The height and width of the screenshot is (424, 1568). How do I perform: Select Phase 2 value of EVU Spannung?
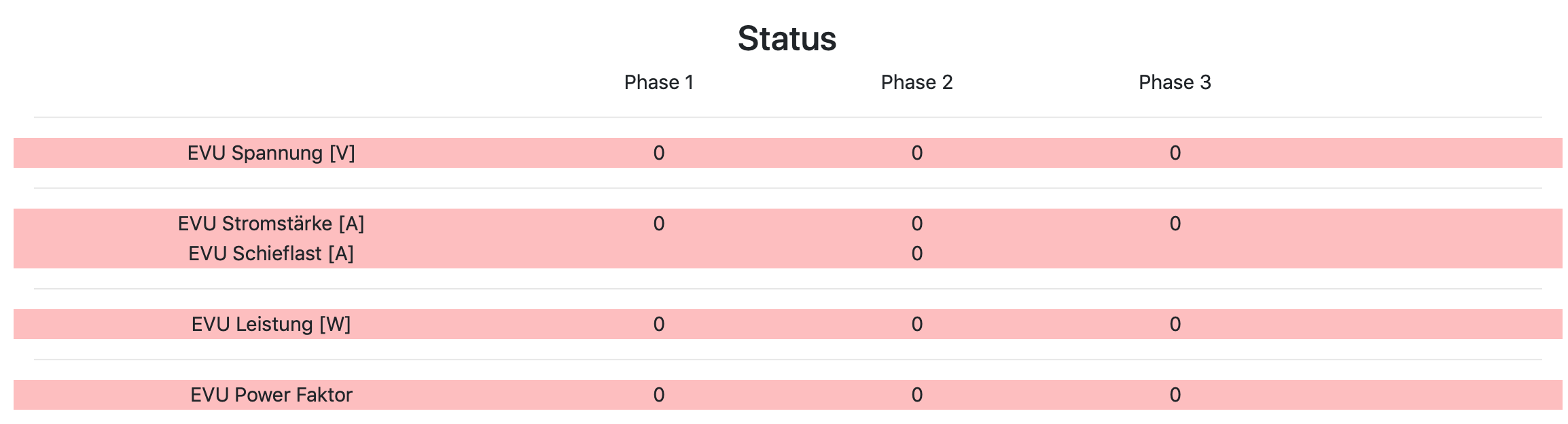click(916, 153)
